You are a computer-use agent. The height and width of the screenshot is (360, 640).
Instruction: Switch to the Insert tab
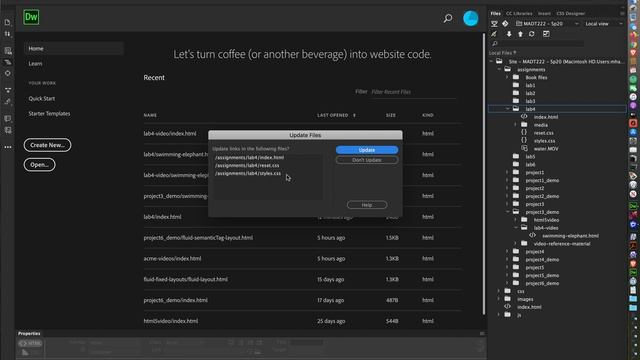(x=544, y=13)
